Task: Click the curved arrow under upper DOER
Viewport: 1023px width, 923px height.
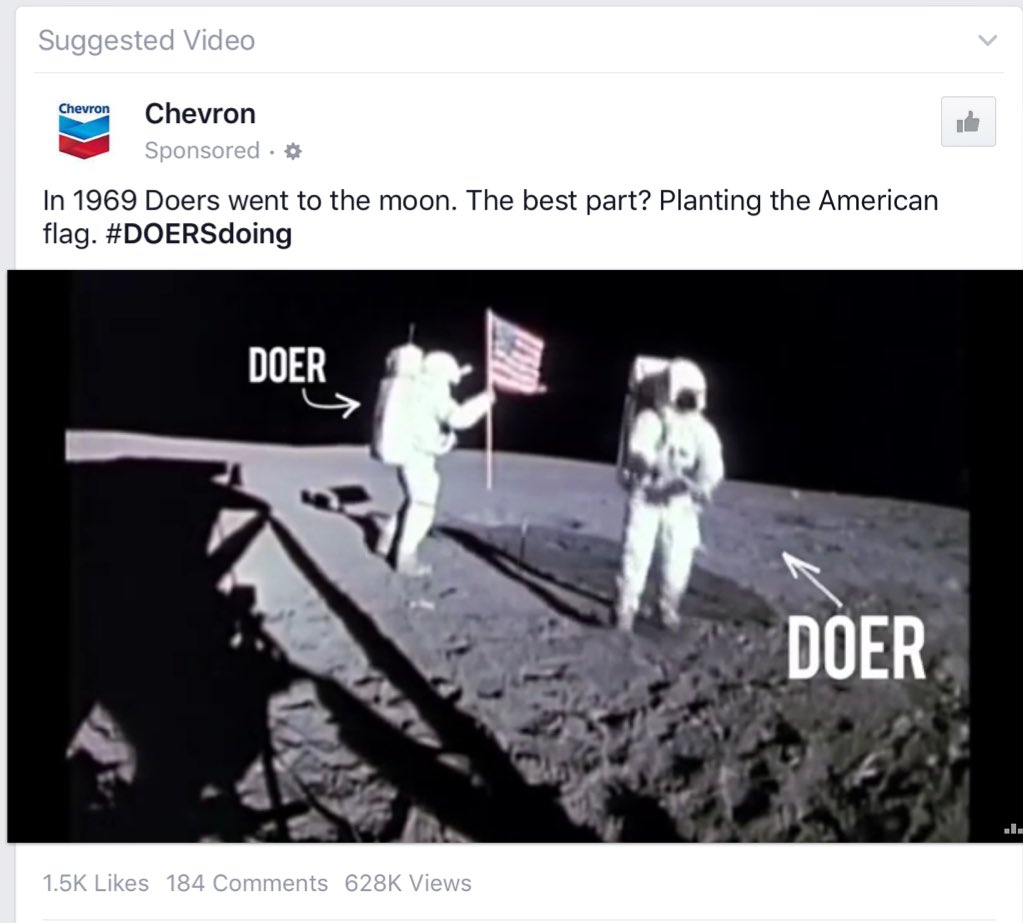Action: point(331,403)
